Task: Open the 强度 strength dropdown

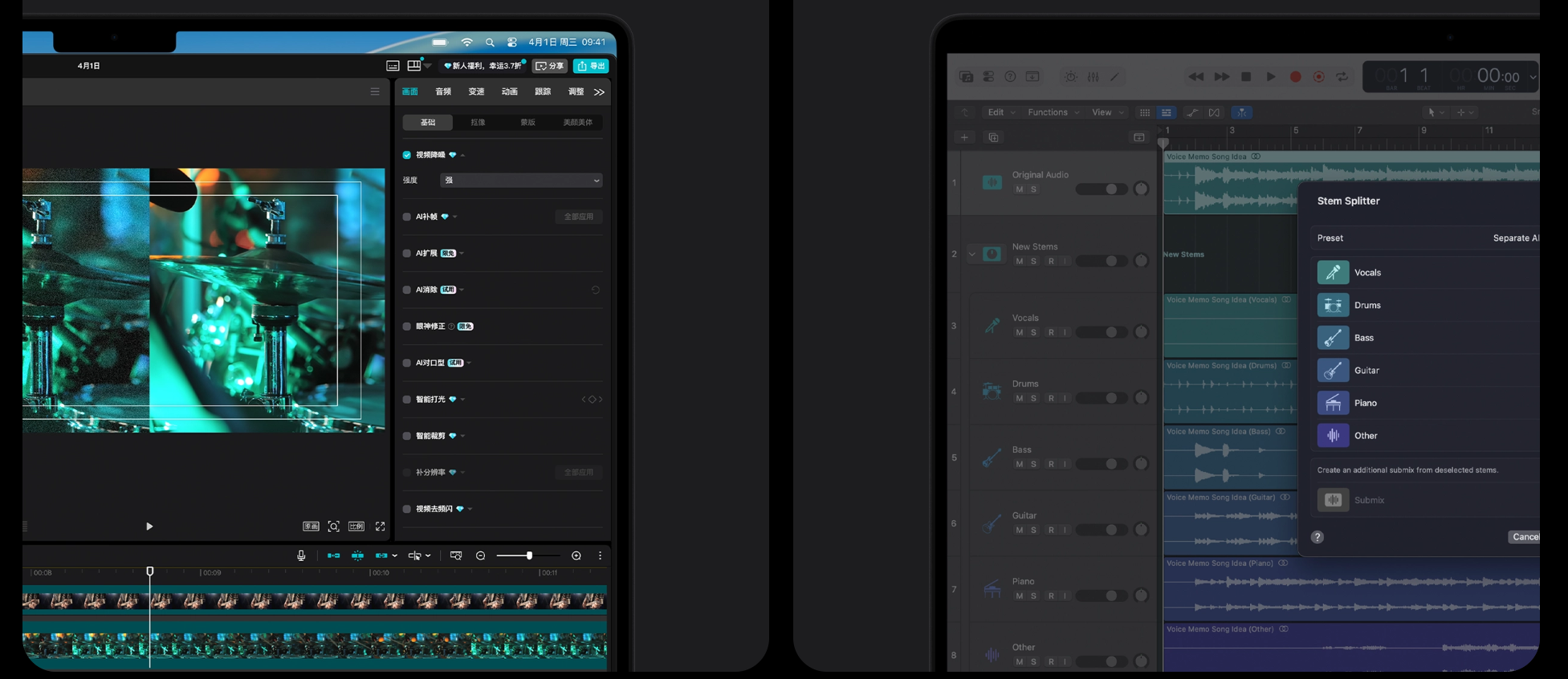Action: (x=521, y=181)
